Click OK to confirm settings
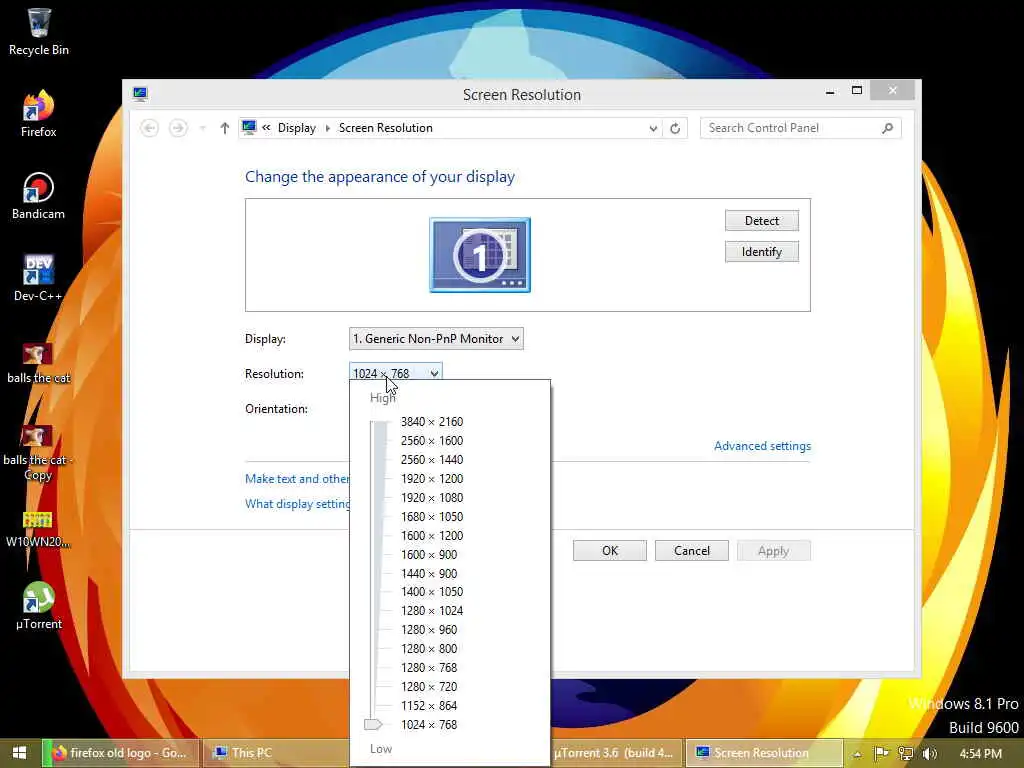 click(610, 551)
